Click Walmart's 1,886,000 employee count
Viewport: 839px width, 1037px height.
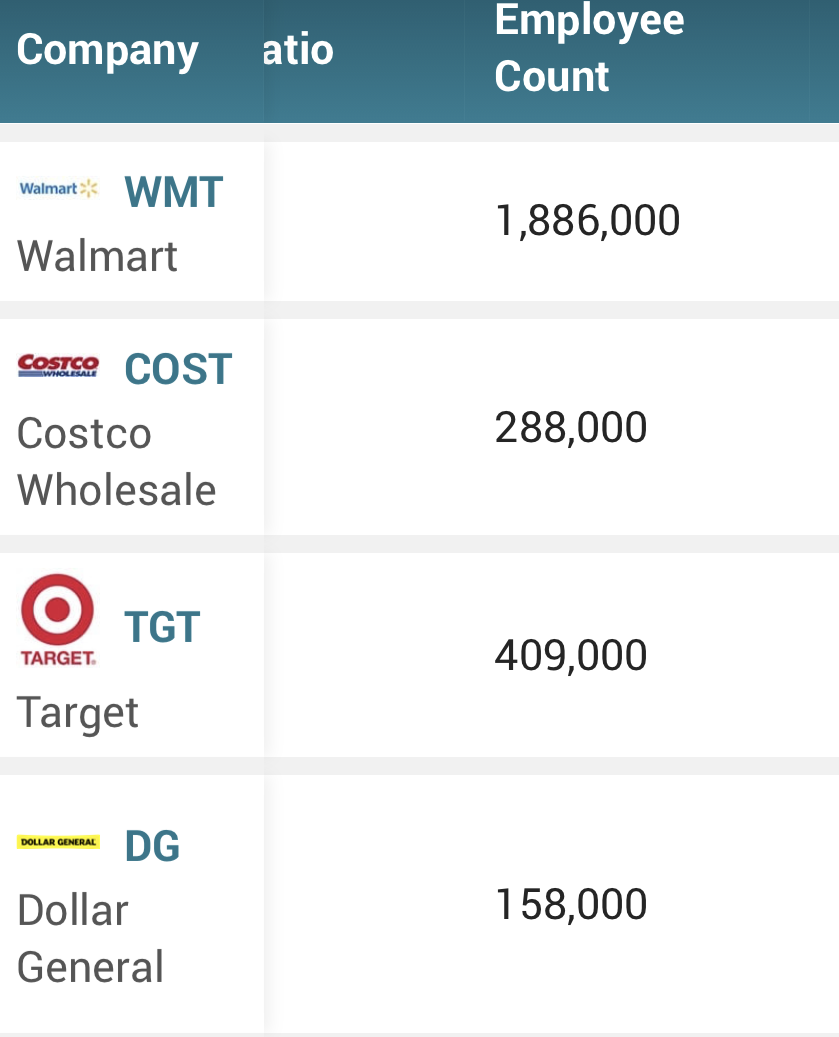[x=588, y=220]
